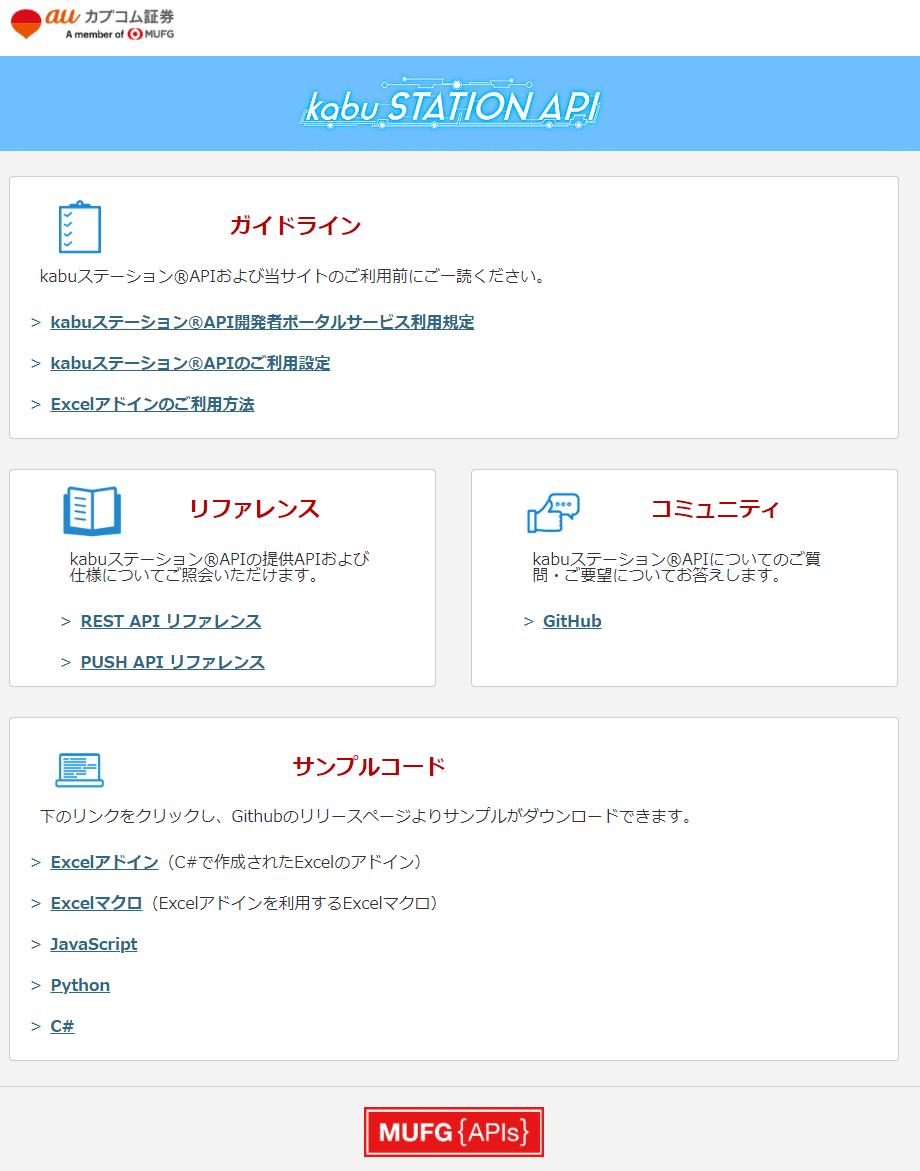Select the MUFG circle logo in header
Screen dimensions: 920x1171
click(x=133, y=32)
